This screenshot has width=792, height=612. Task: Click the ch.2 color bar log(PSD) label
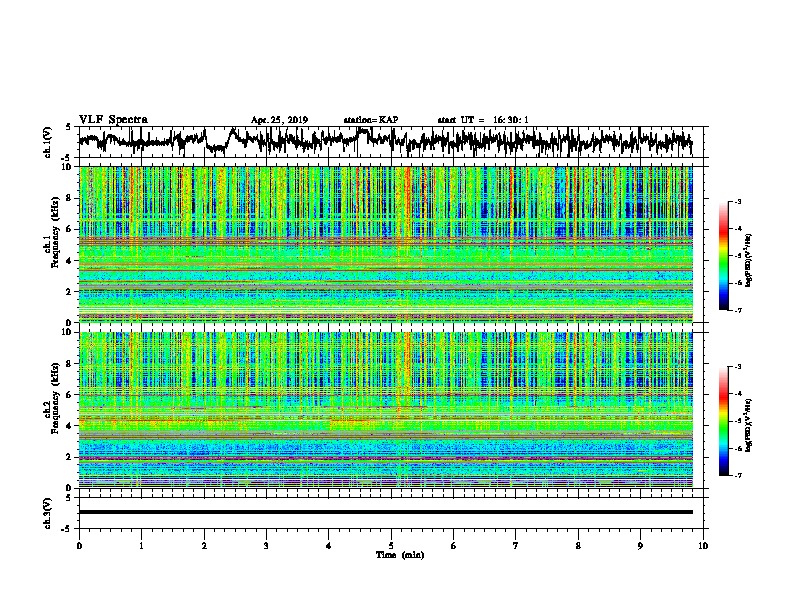click(748, 425)
